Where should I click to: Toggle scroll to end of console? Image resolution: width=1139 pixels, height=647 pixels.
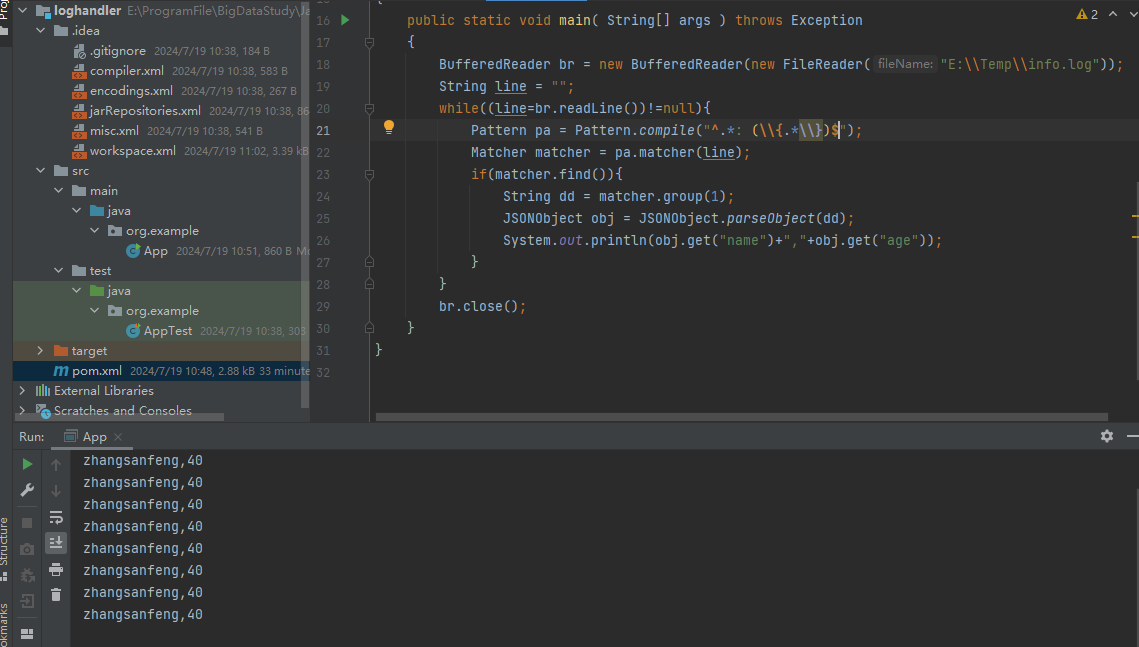click(56, 542)
